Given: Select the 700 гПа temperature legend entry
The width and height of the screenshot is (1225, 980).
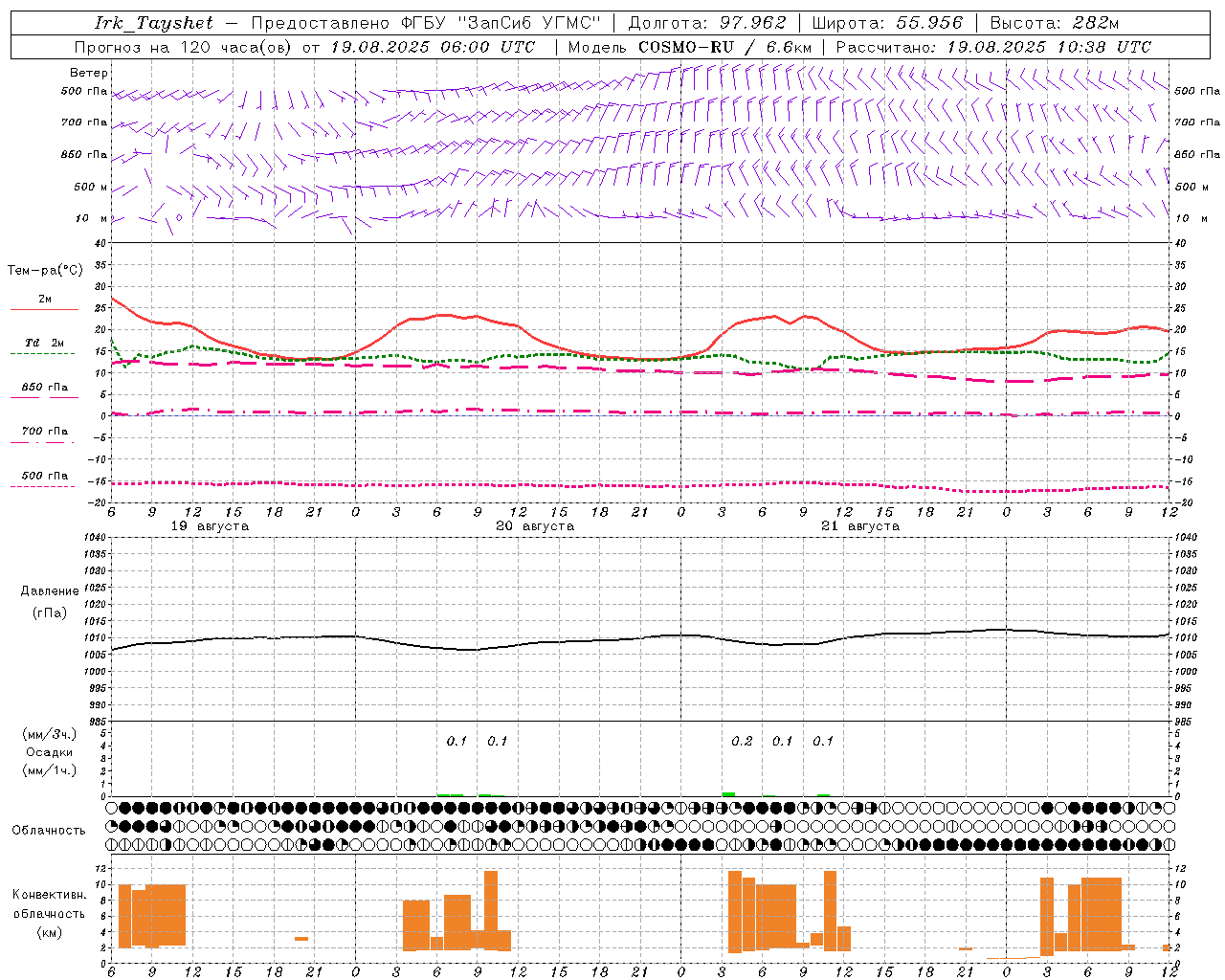Looking at the screenshot, I should [x=44, y=432].
